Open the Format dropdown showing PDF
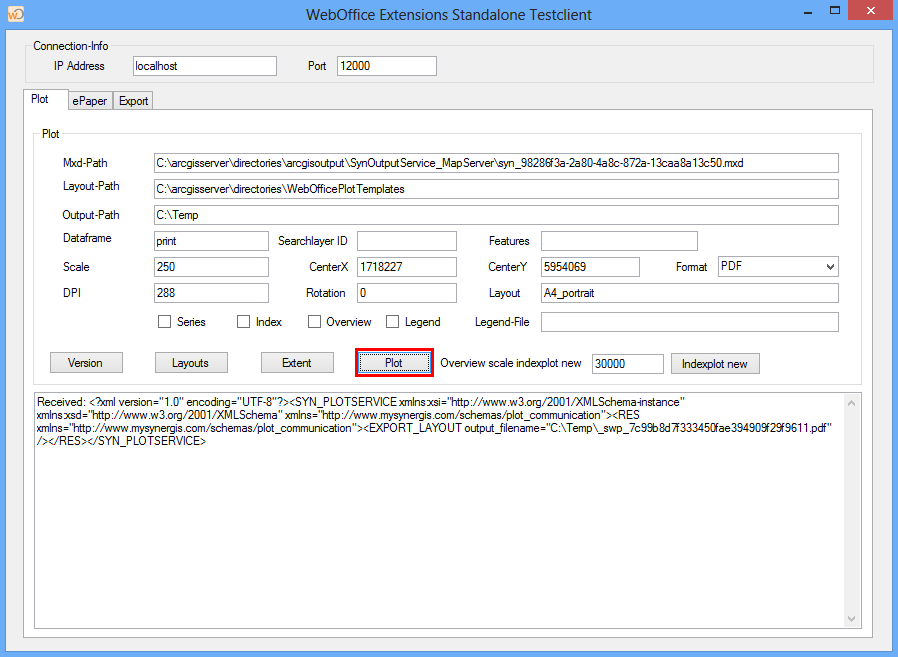898x657 pixels. pyautogui.click(x=776, y=266)
